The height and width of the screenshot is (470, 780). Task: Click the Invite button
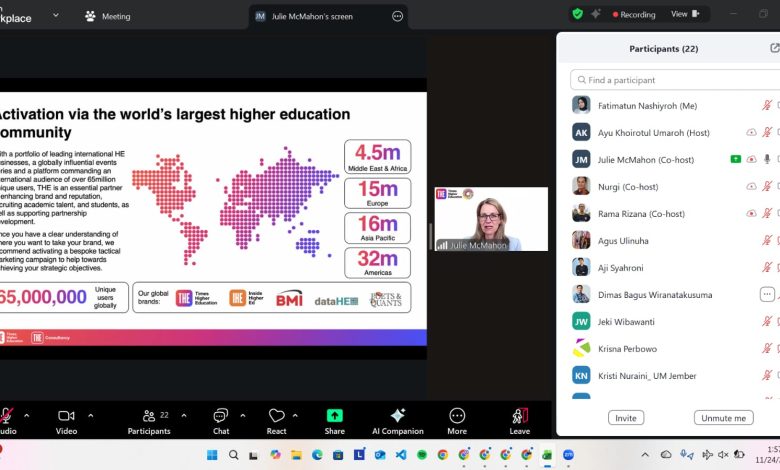(x=625, y=418)
